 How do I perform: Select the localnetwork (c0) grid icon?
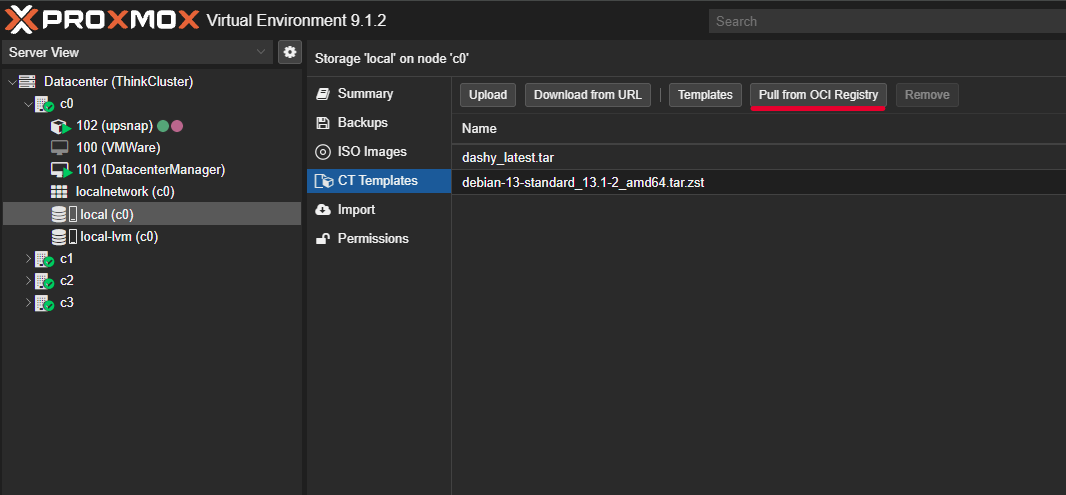(x=60, y=191)
